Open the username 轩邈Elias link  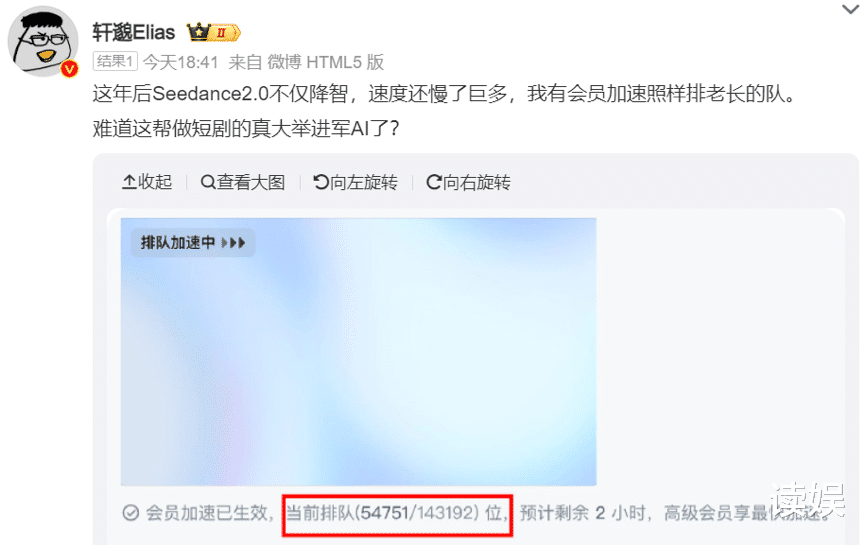(134, 33)
